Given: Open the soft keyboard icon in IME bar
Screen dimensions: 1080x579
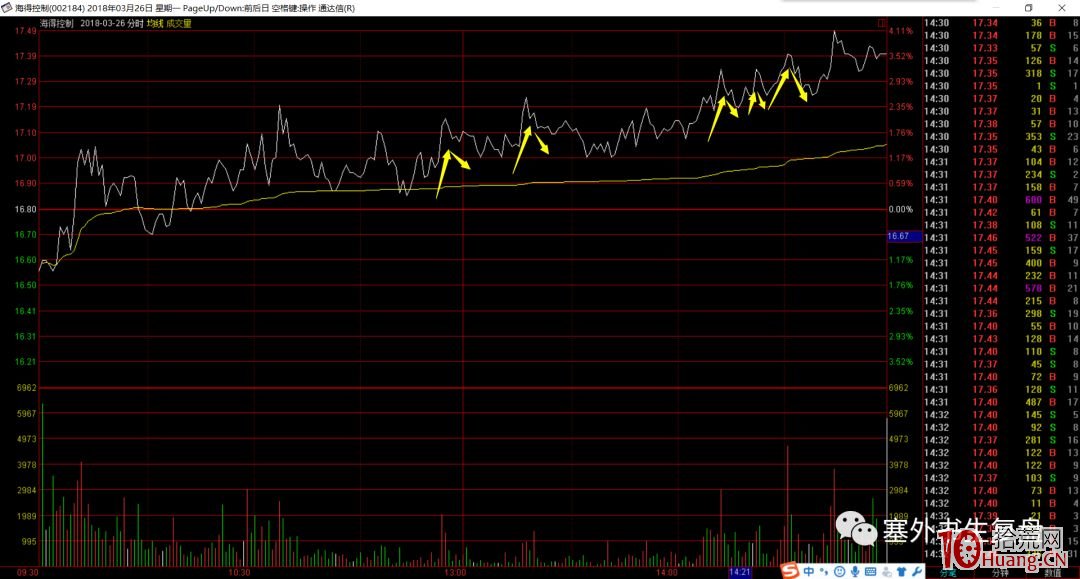Looking at the screenshot, I should [870, 571].
